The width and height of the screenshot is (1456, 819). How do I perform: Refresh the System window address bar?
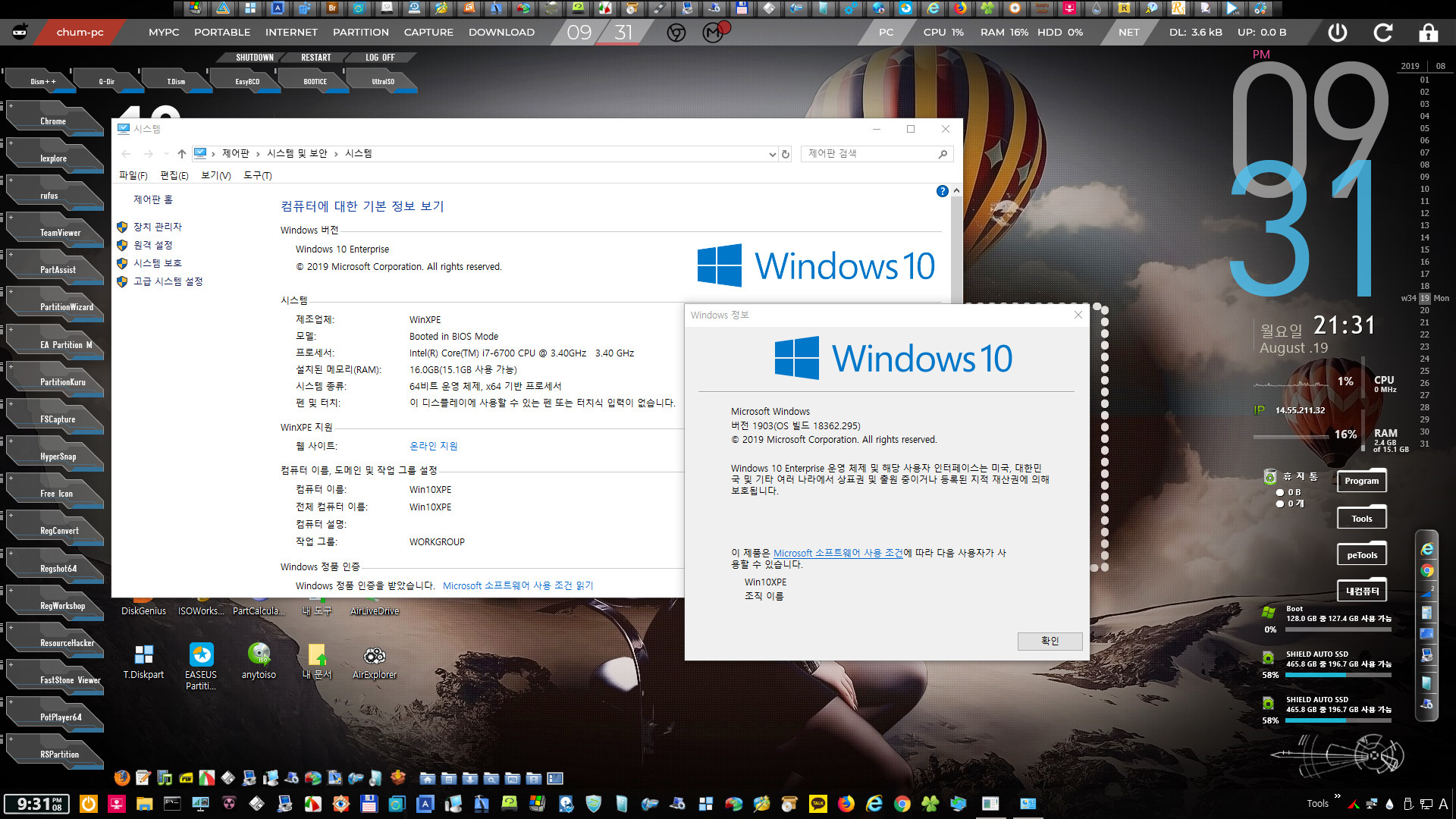click(x=786, y=154)
